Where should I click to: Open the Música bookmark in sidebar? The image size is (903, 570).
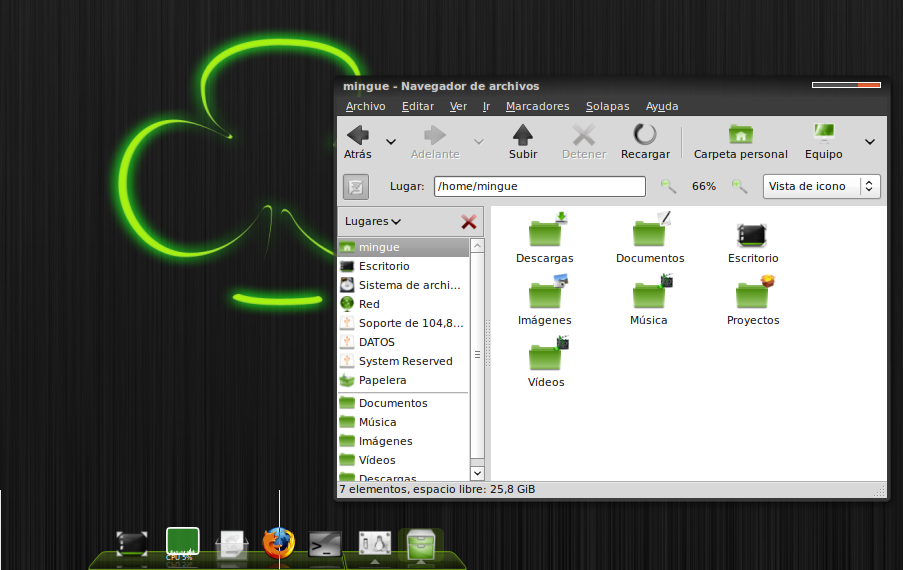[x=403, y=422]
